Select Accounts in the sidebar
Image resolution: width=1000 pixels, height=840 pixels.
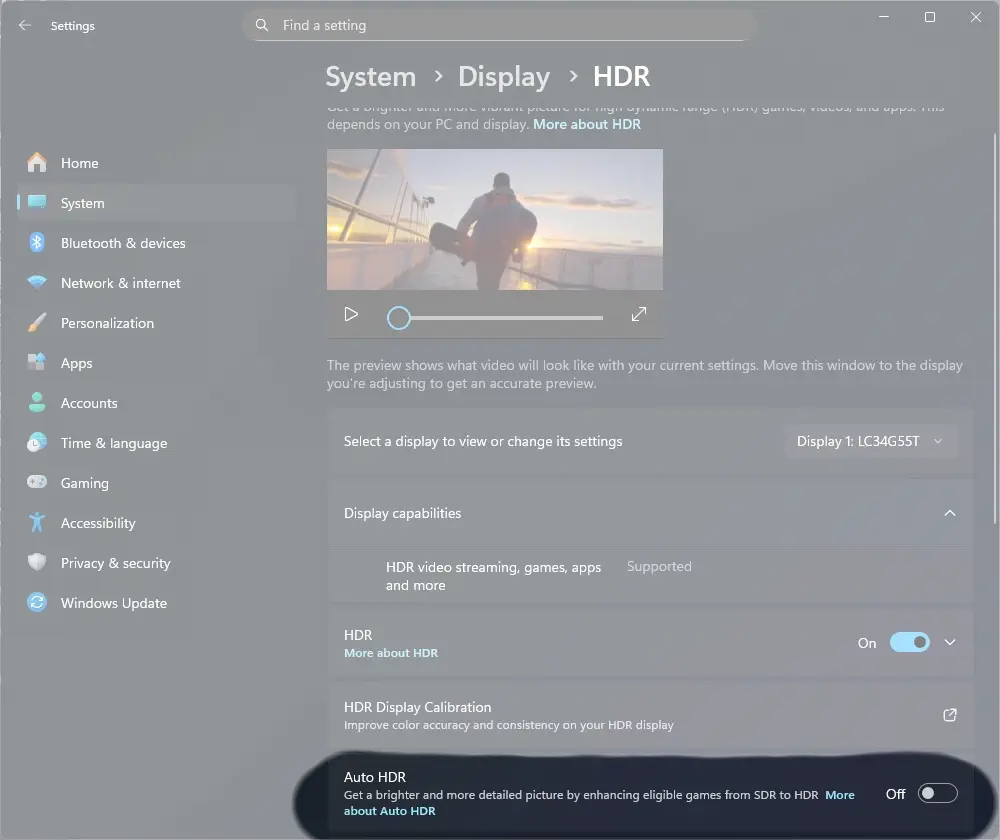tap(88, 403)
